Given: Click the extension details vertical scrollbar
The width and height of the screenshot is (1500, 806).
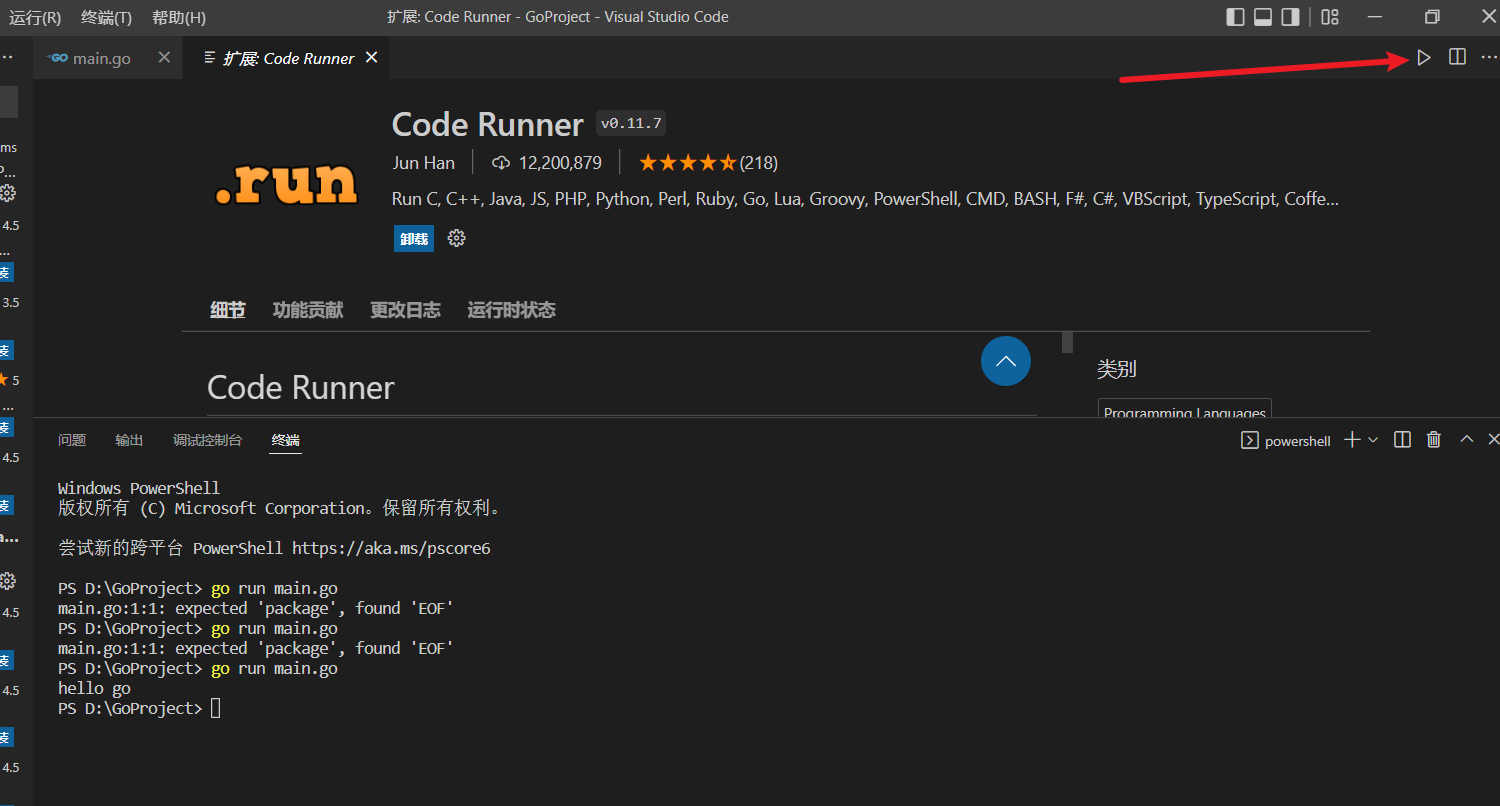Looking at the screenshot, I should click(x=1067, y=343).
